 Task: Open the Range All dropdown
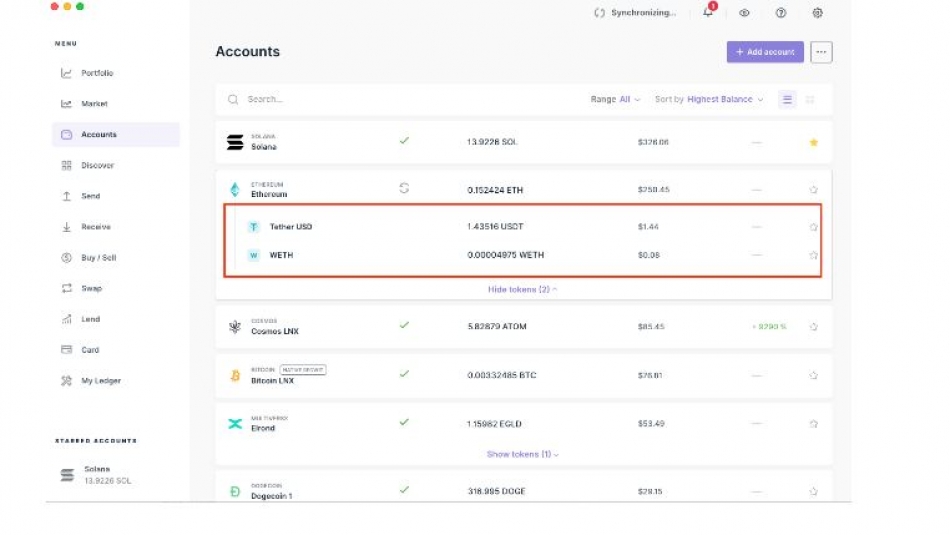click(x=615, y=99)
